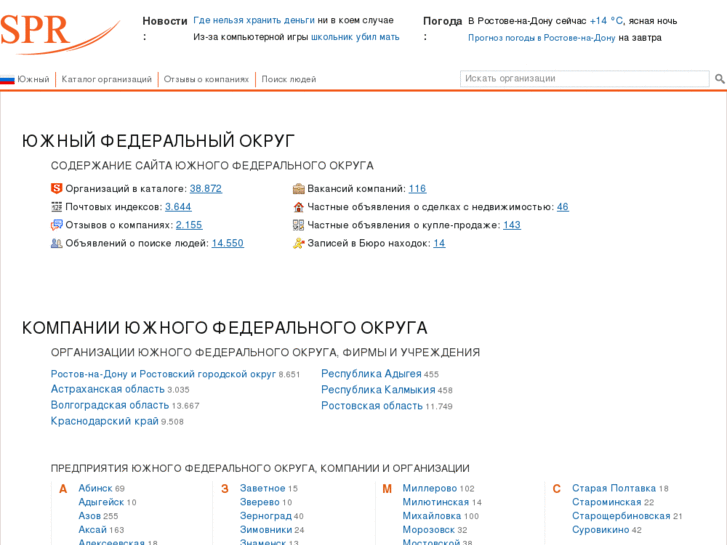Click the company reviews speech bubble icon
Screen dimensions: 727x545
[56, 225]
